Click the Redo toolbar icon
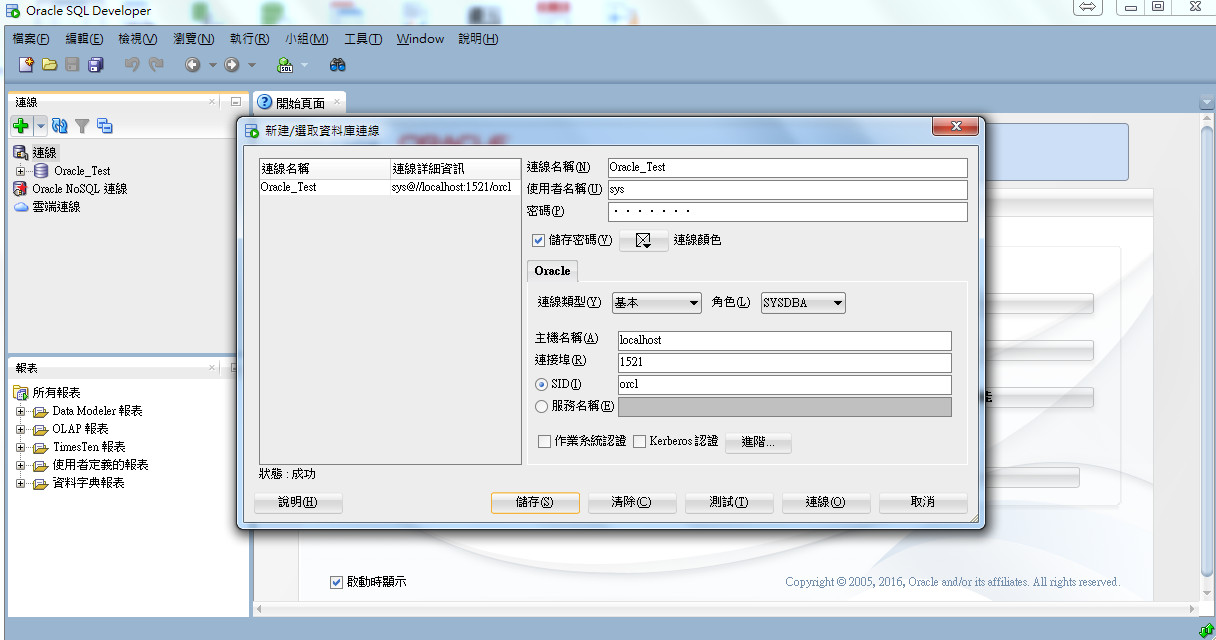 click(x=156, y=65)
